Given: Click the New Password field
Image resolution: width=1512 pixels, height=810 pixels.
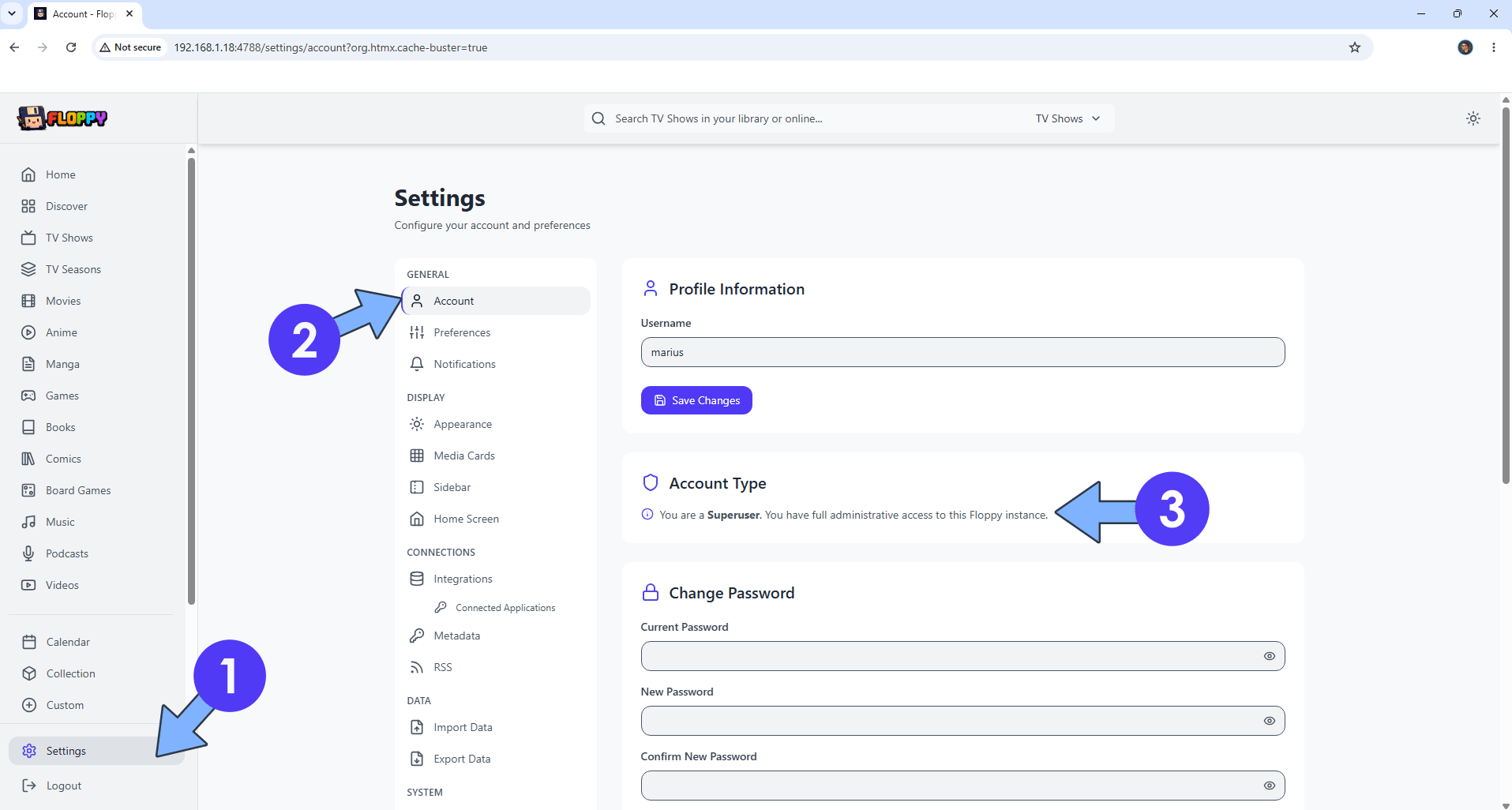Looking at the screenshot, I should pyautogui.click(x=962, y=721).
